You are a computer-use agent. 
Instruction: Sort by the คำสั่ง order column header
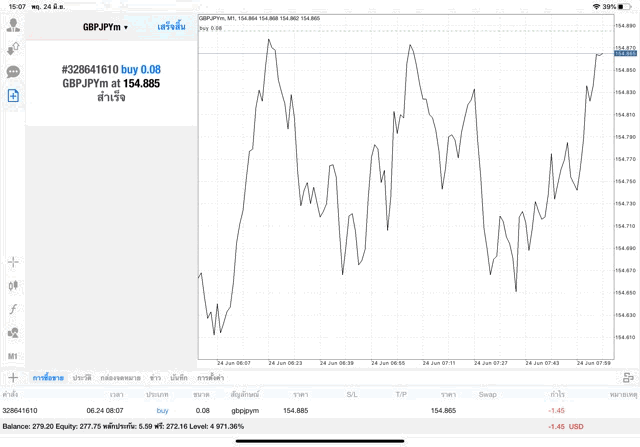(10, 394)
